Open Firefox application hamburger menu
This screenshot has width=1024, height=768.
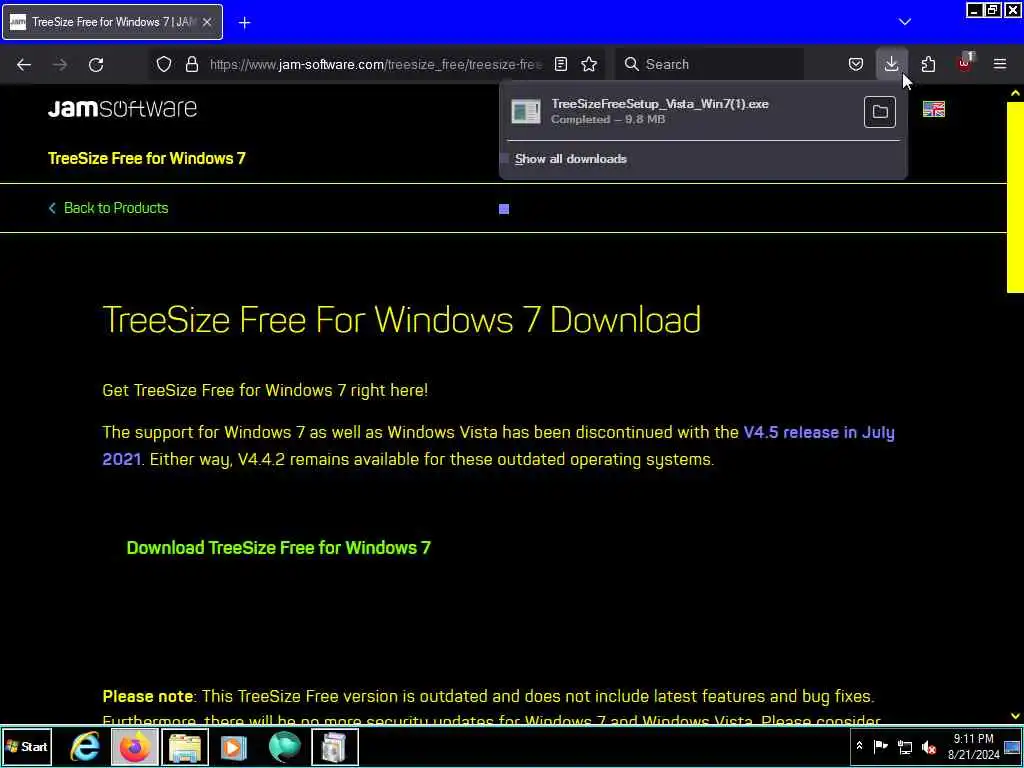[1000, 64]
